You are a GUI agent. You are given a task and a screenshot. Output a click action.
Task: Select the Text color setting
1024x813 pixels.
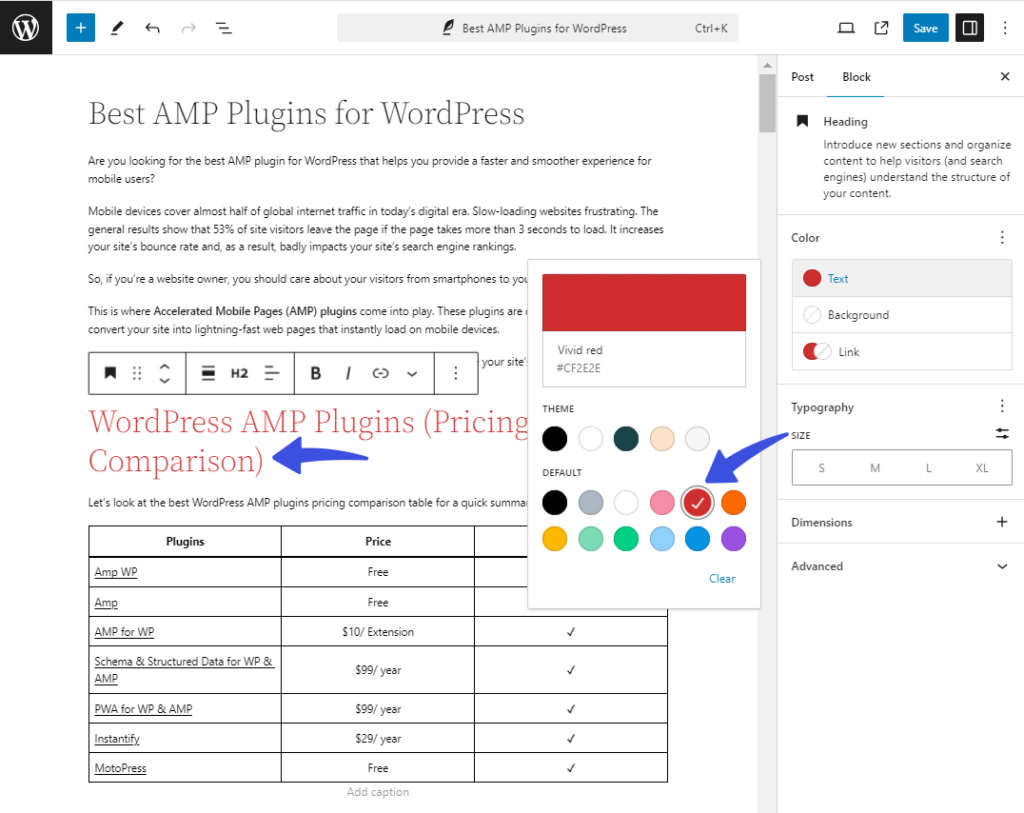coord(902,278)
